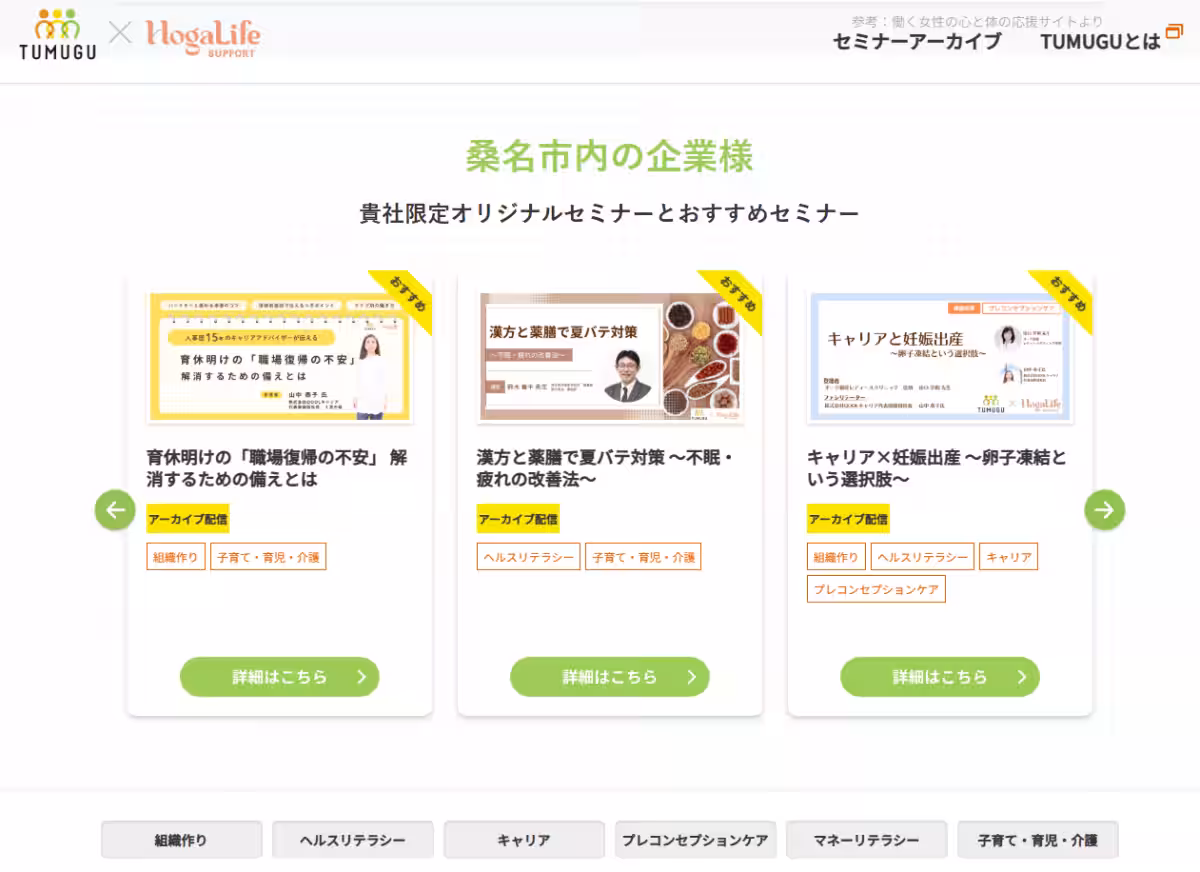Advance carousel with right arrow button
This screenshot has width=1200, height=872.
[x=1104, y=510]
